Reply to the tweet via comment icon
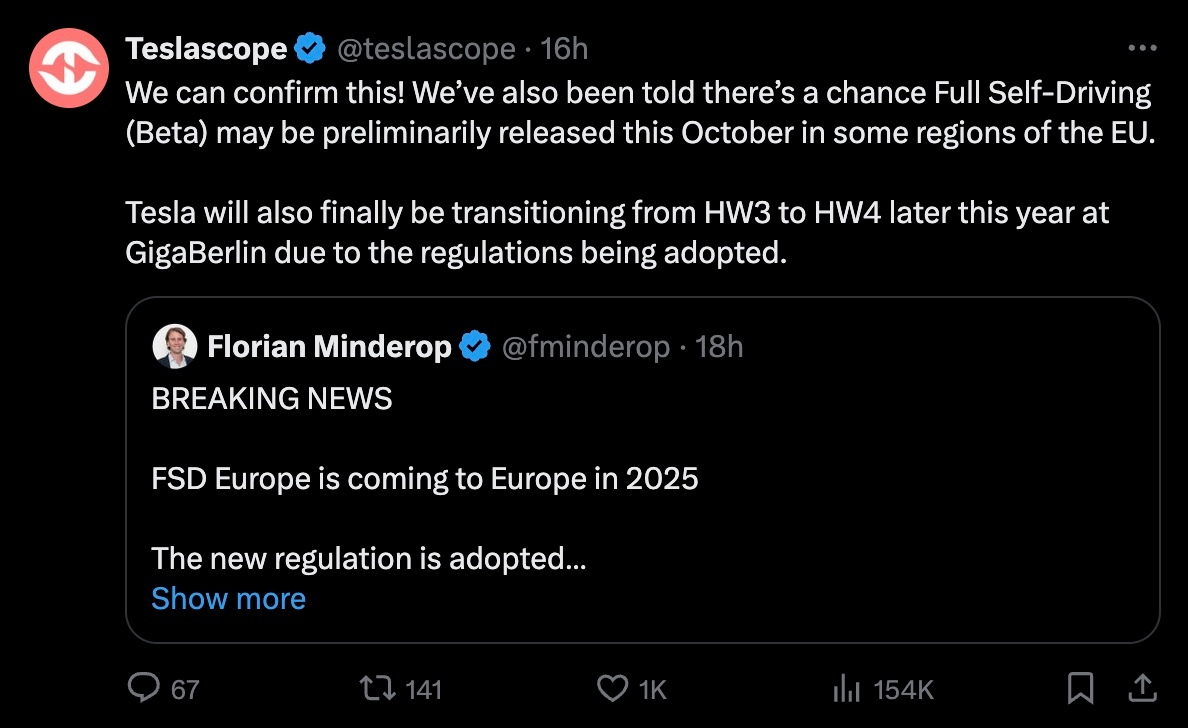 point(145,688)
